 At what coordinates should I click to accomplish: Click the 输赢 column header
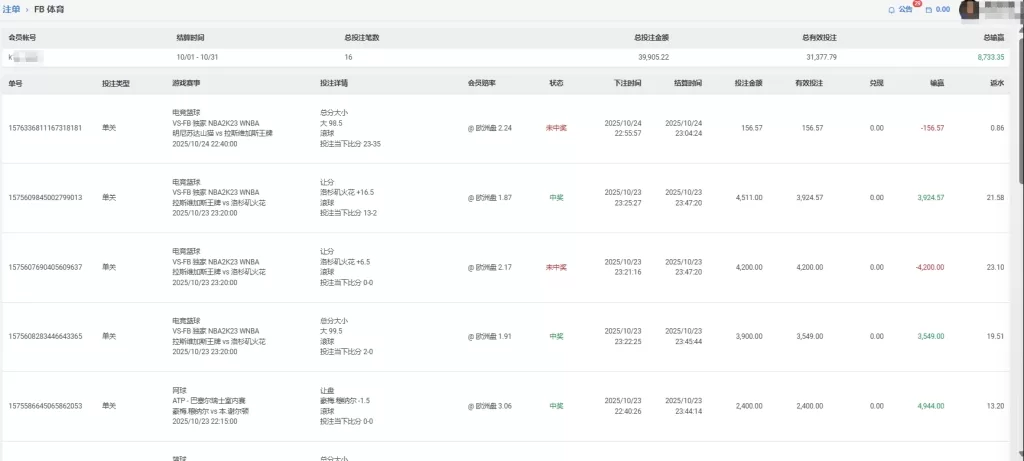pos(937,83)
